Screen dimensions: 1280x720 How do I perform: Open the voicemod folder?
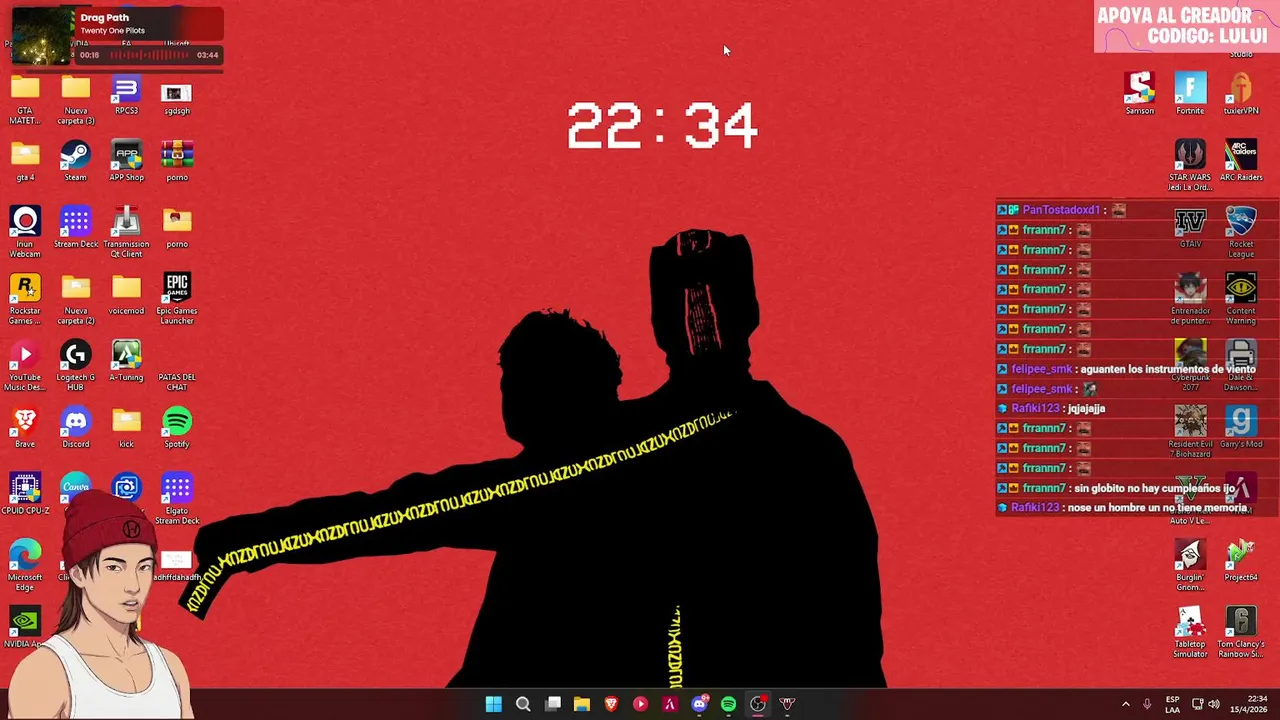click(x=126, y=295)
